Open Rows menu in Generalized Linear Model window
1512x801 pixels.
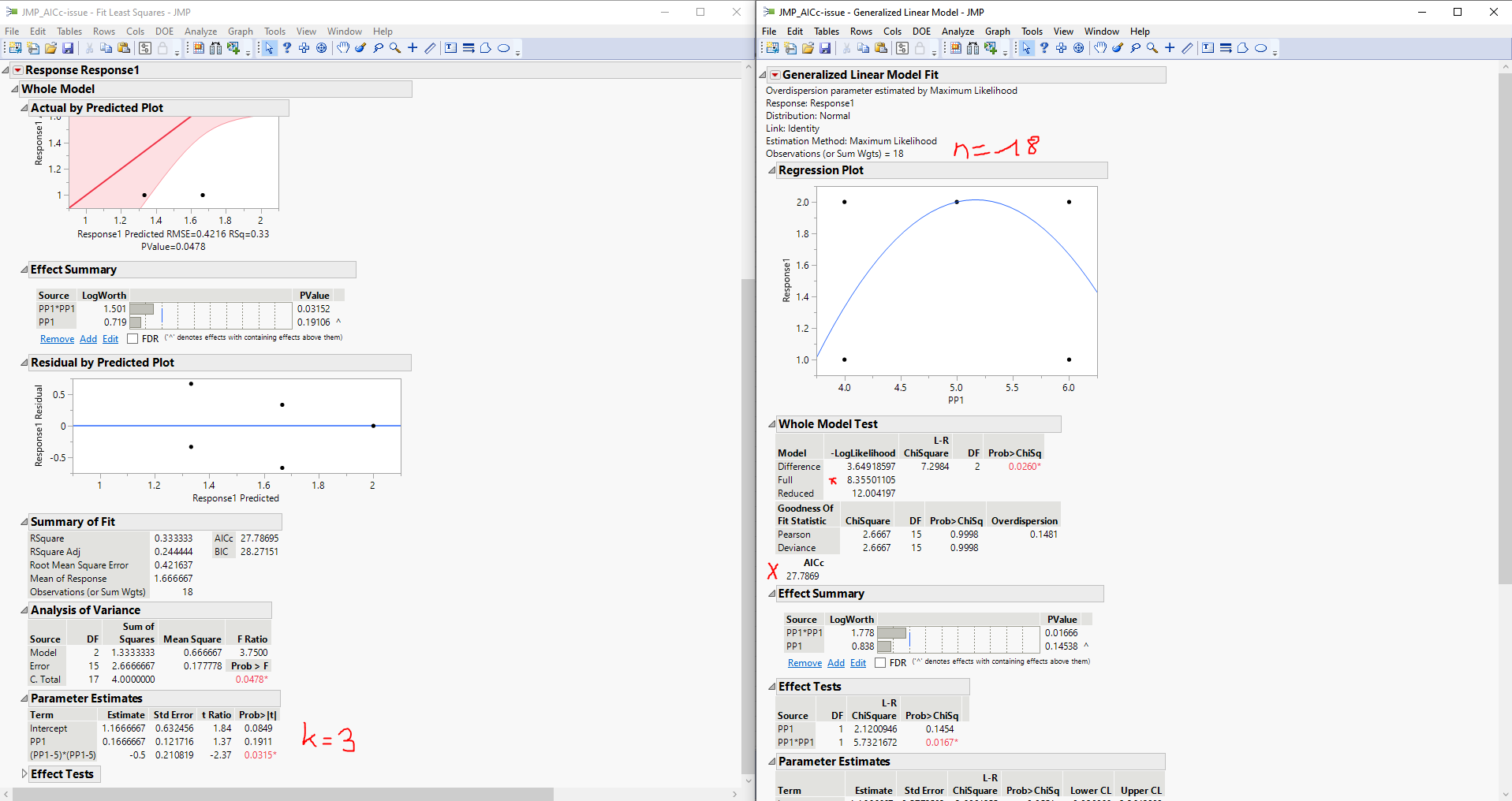(x=861, y=32)
